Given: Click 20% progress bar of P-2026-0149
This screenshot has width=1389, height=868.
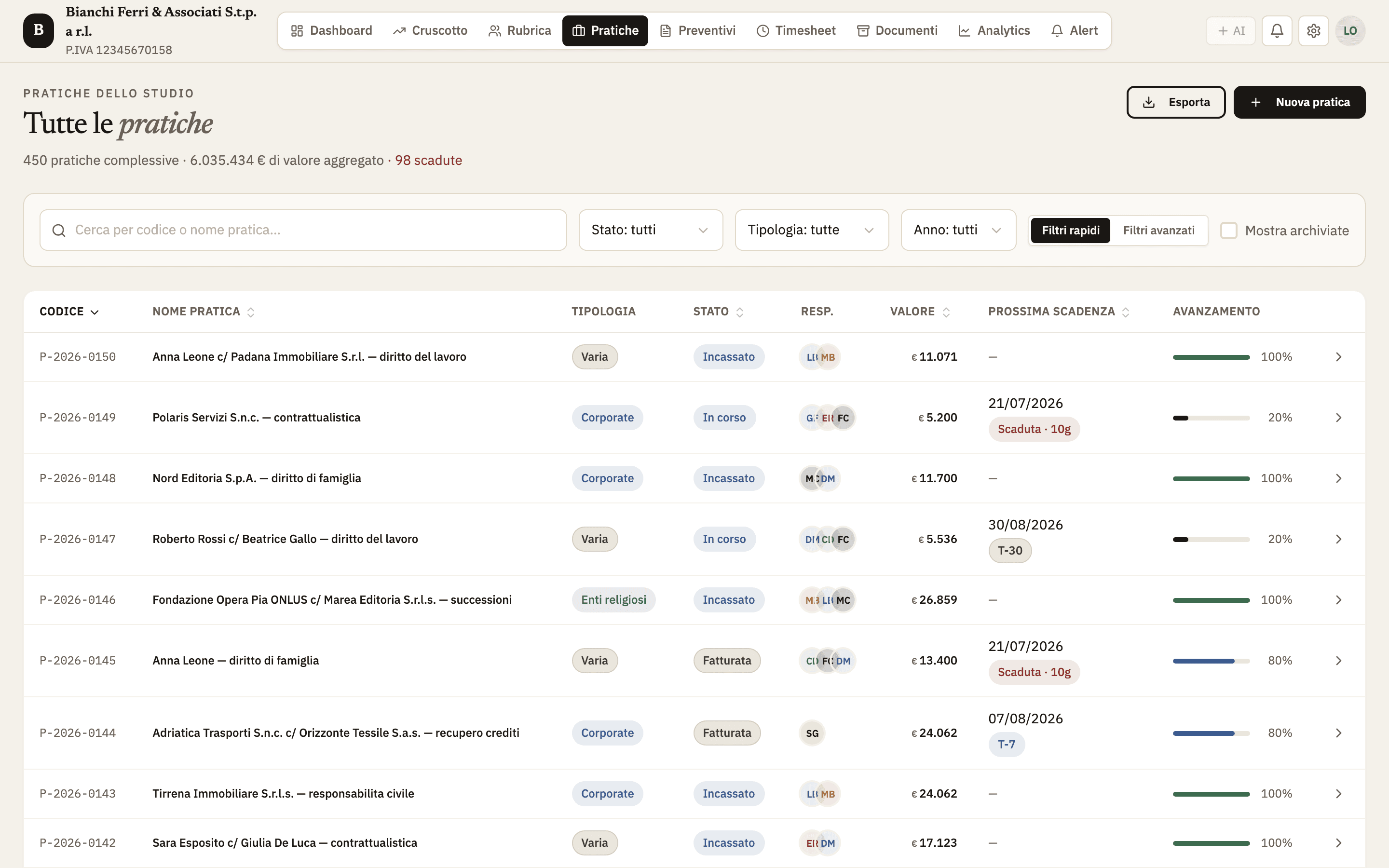Looking at the screenshot, I should coord(1211,418).
